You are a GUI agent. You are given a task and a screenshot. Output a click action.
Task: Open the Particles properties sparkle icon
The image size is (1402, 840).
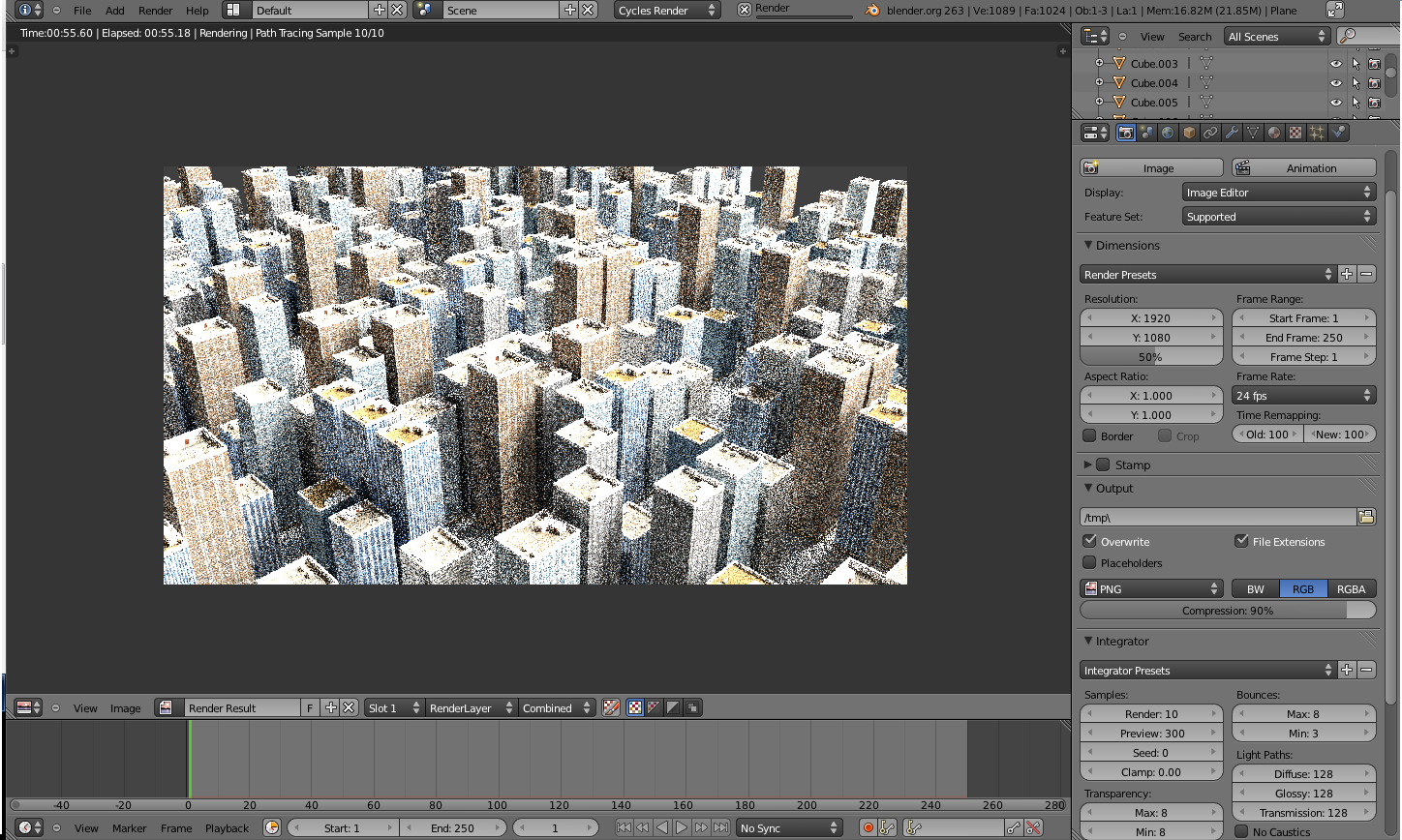1317,133
